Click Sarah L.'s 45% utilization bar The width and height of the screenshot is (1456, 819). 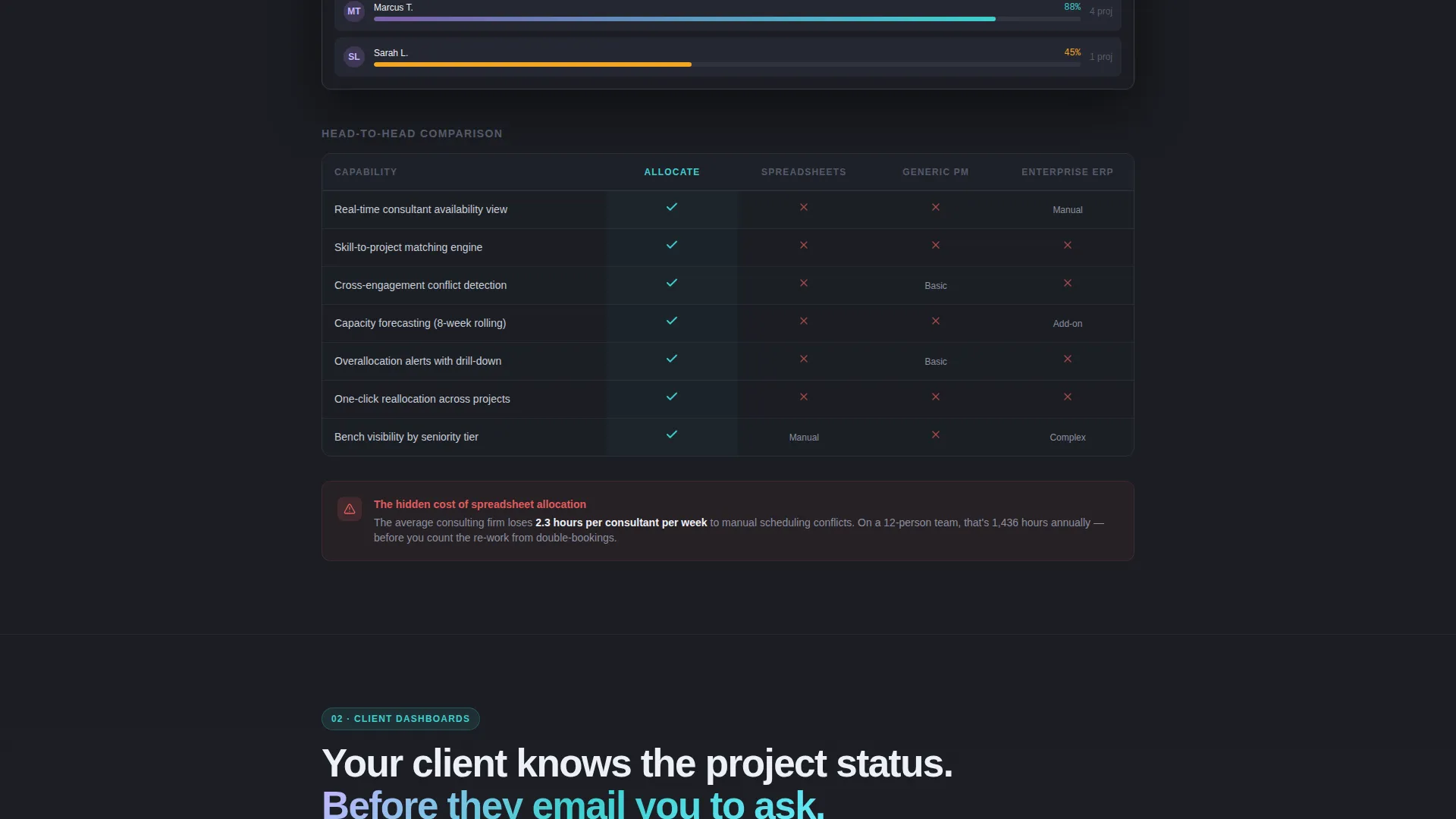pos(727,64)
